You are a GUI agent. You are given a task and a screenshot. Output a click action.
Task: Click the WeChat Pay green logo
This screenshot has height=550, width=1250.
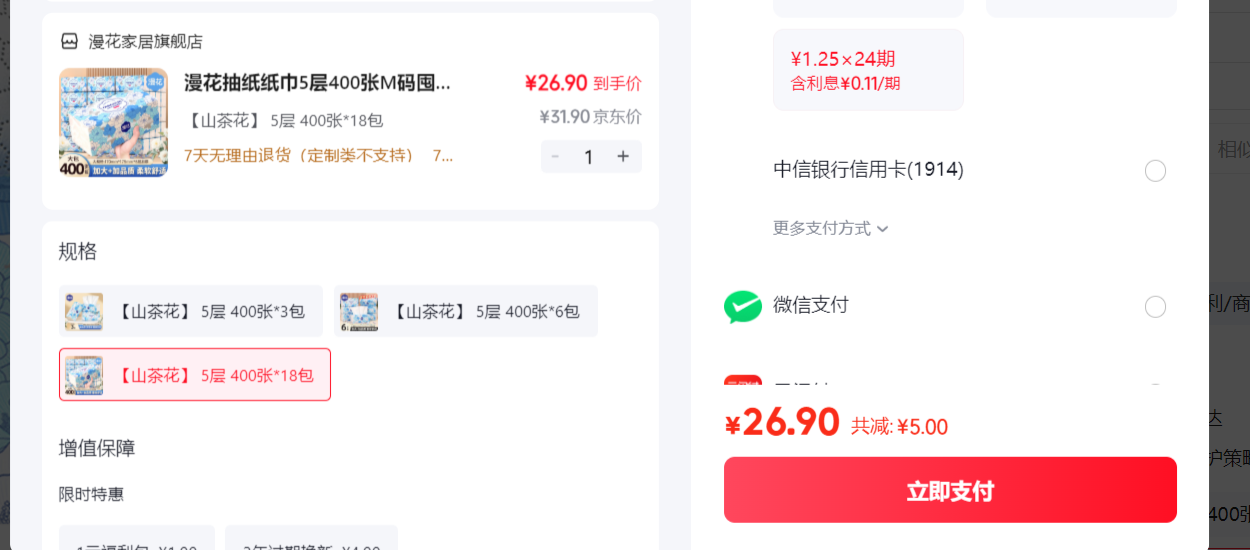point(743,306)
